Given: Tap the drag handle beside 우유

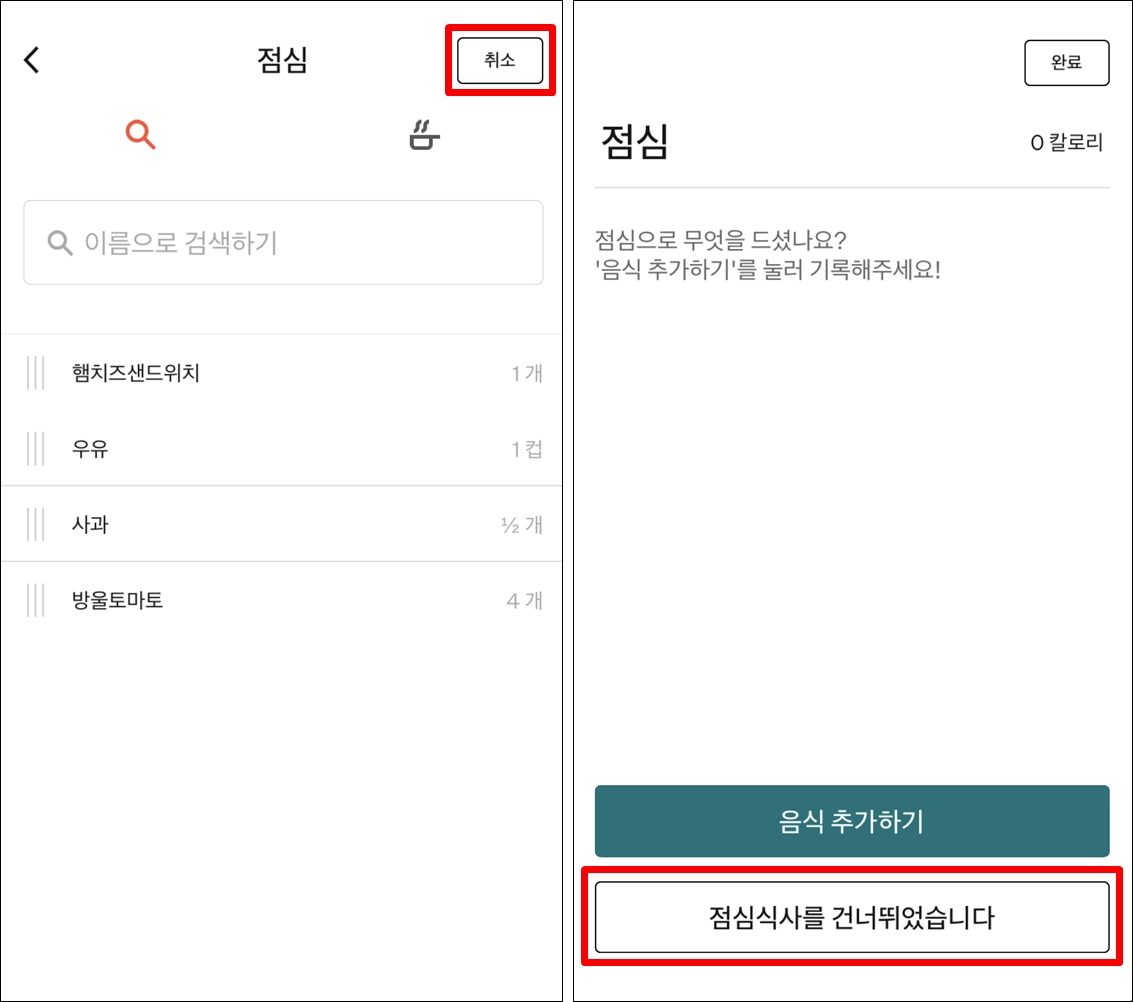Looking at the screenshot, I should [x=36, y=449].
